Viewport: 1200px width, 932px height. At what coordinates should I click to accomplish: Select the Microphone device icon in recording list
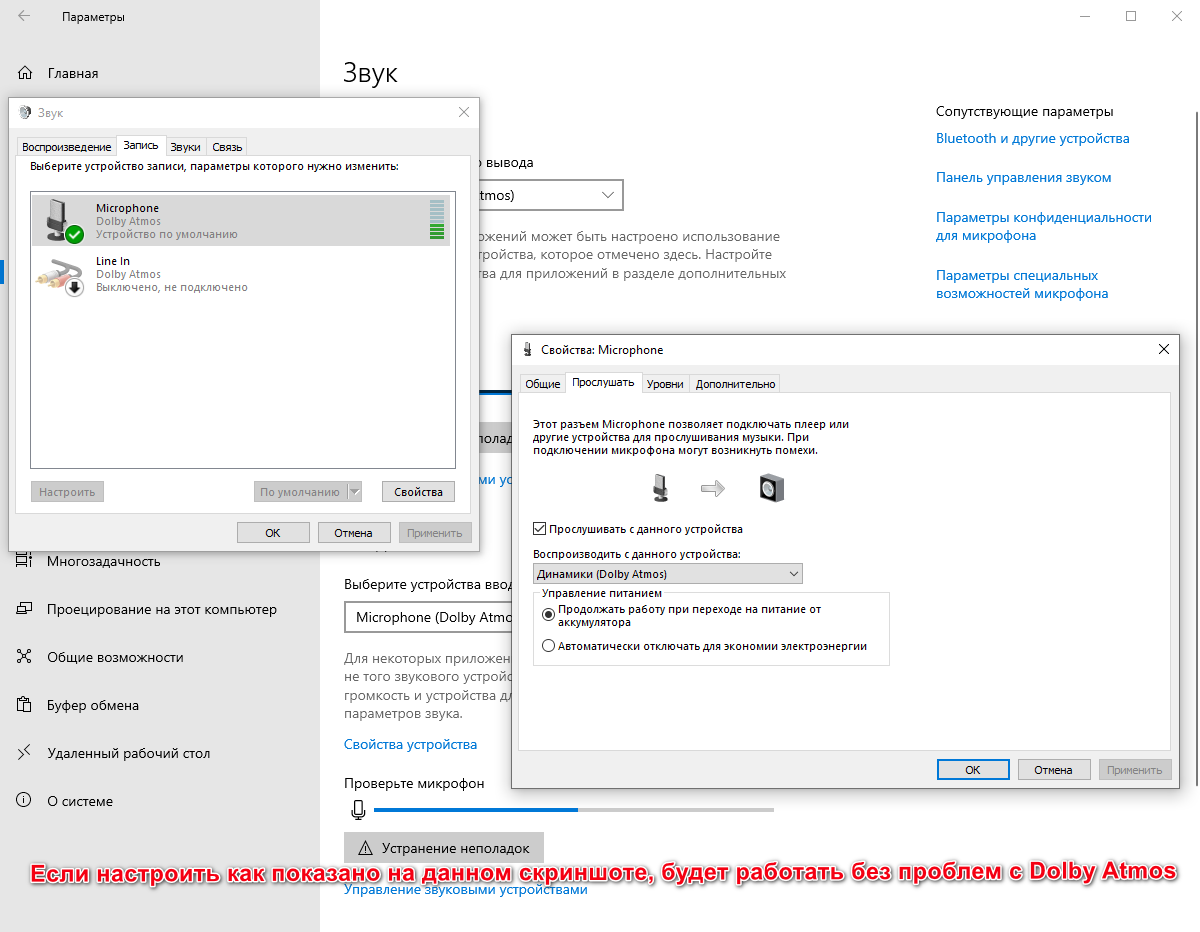click(x=64, y=220)
